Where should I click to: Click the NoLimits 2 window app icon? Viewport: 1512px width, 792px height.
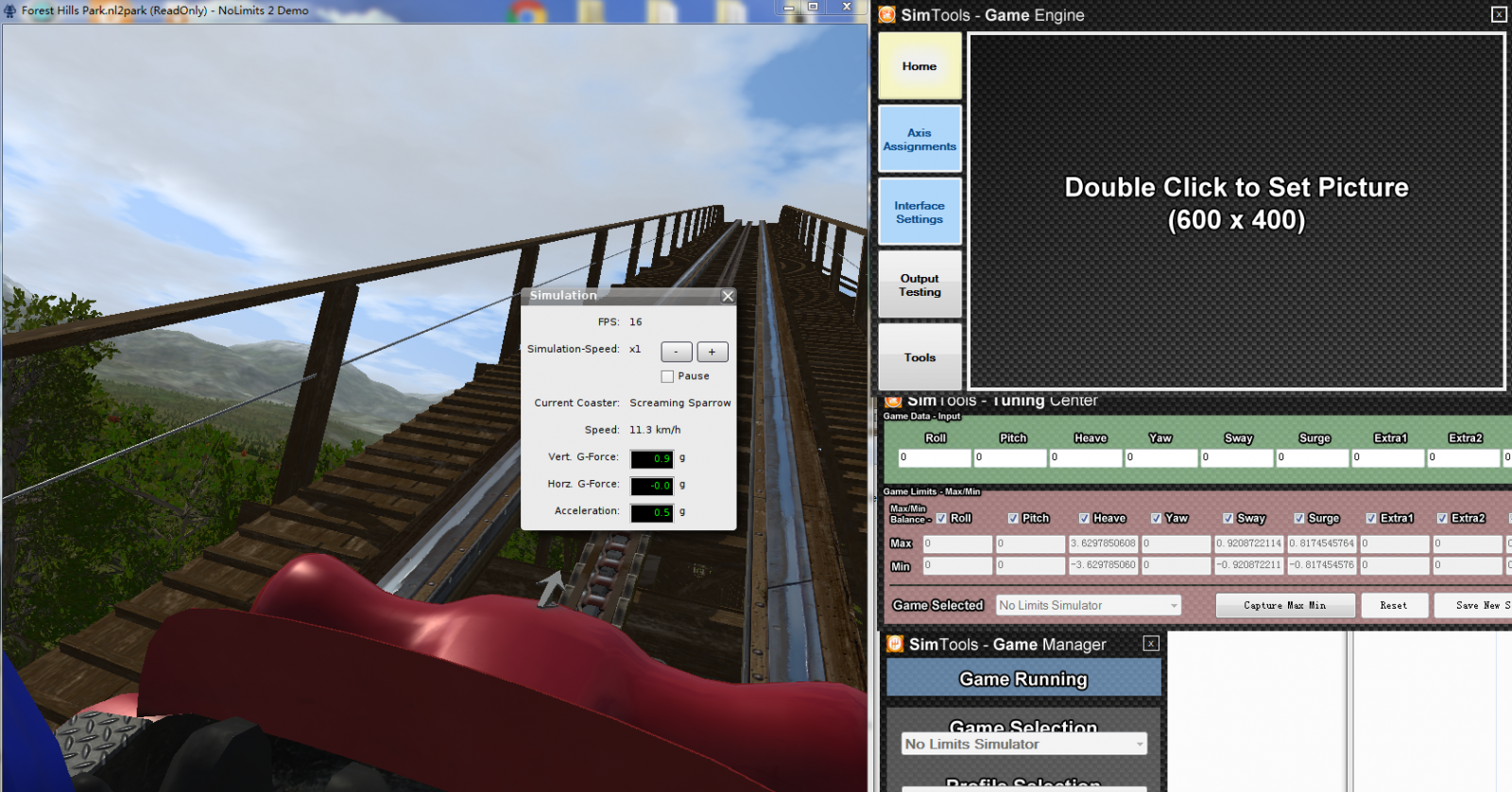click(x=10, y=11)
